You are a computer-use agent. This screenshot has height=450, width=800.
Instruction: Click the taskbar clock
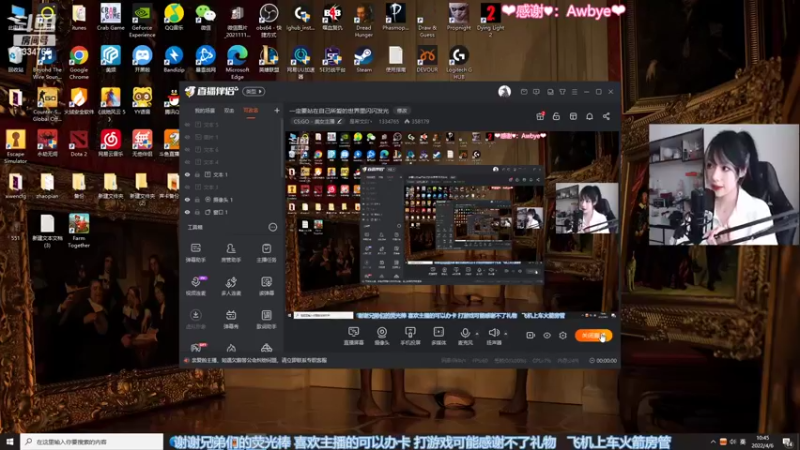pyautogui.click(x=762, y=442)
